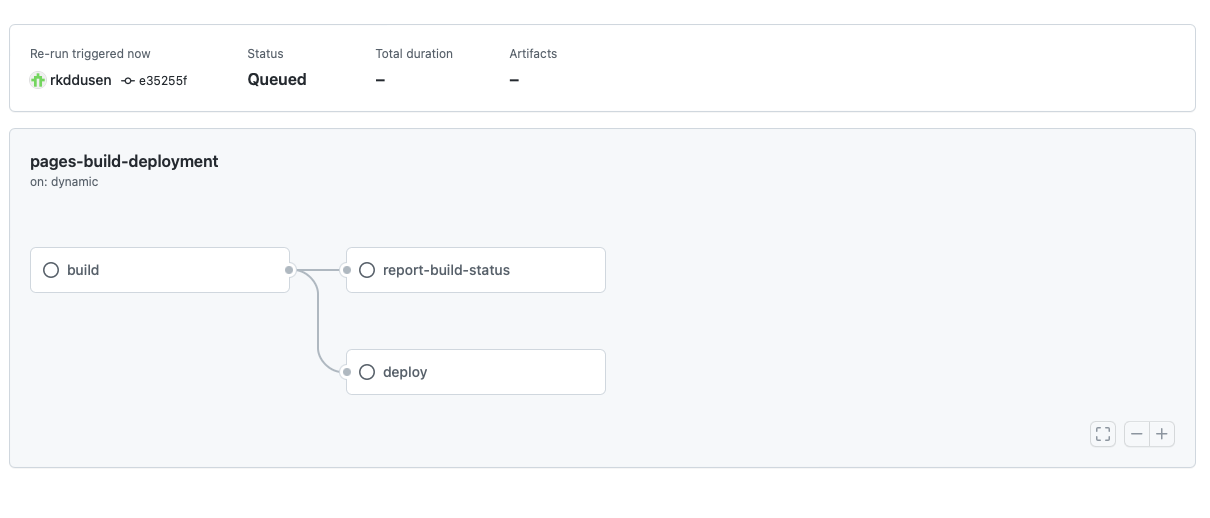
Task: Click the 'on: dynamic' trigger text
Action: 64,182
